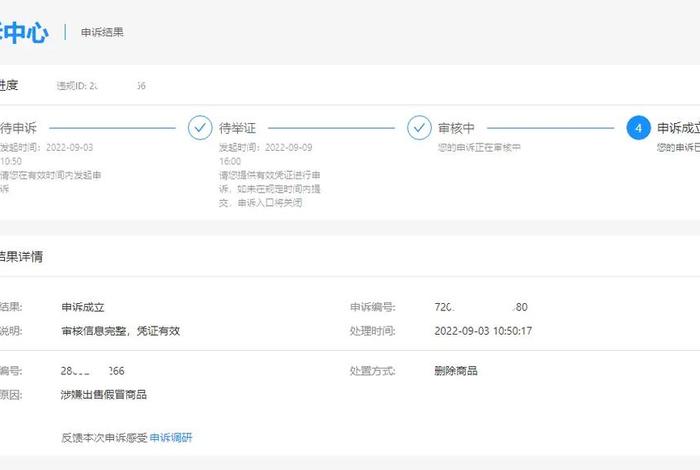Click the 申诉编号 number value
The width and height of the screenshot is (700, 470).
pos(481,307)
